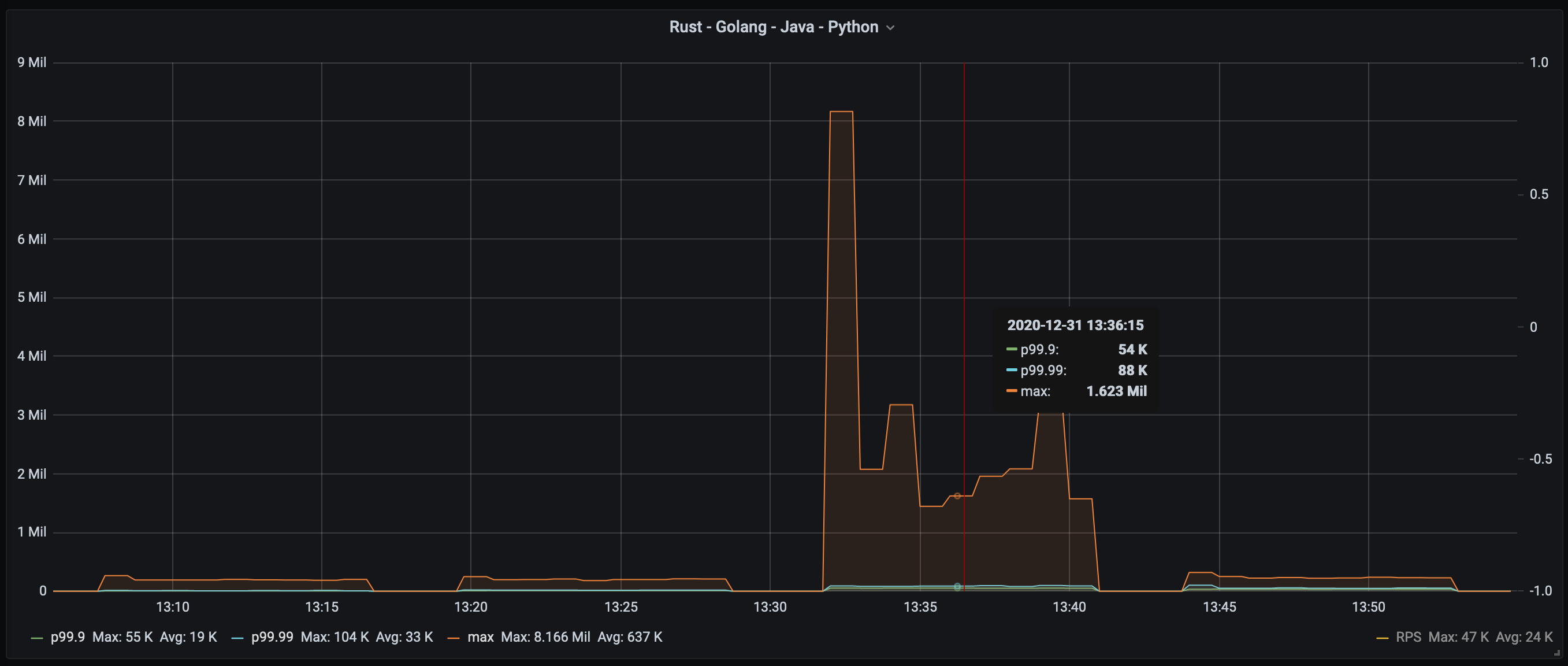Screen dimensions: 1568x666
Task: Click the 13:30 time axis label
Action: (x=770, y=607)
